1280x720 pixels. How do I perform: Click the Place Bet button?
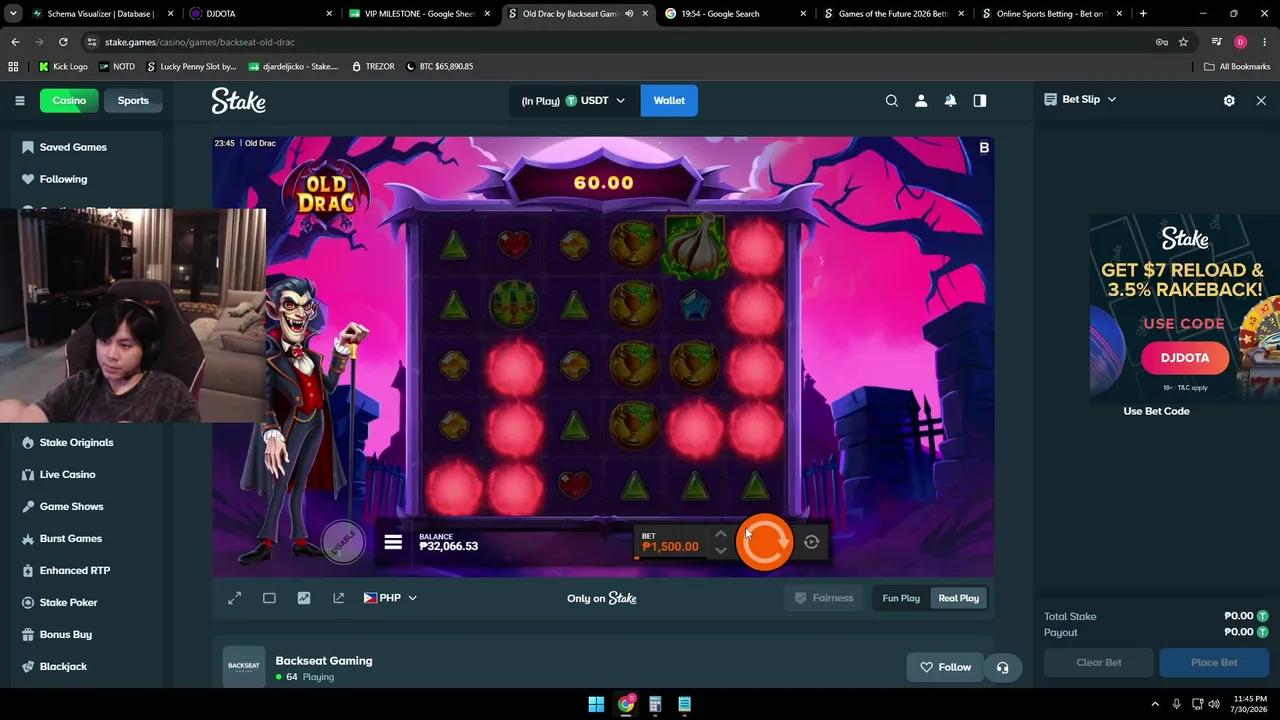pos(1214,662)
